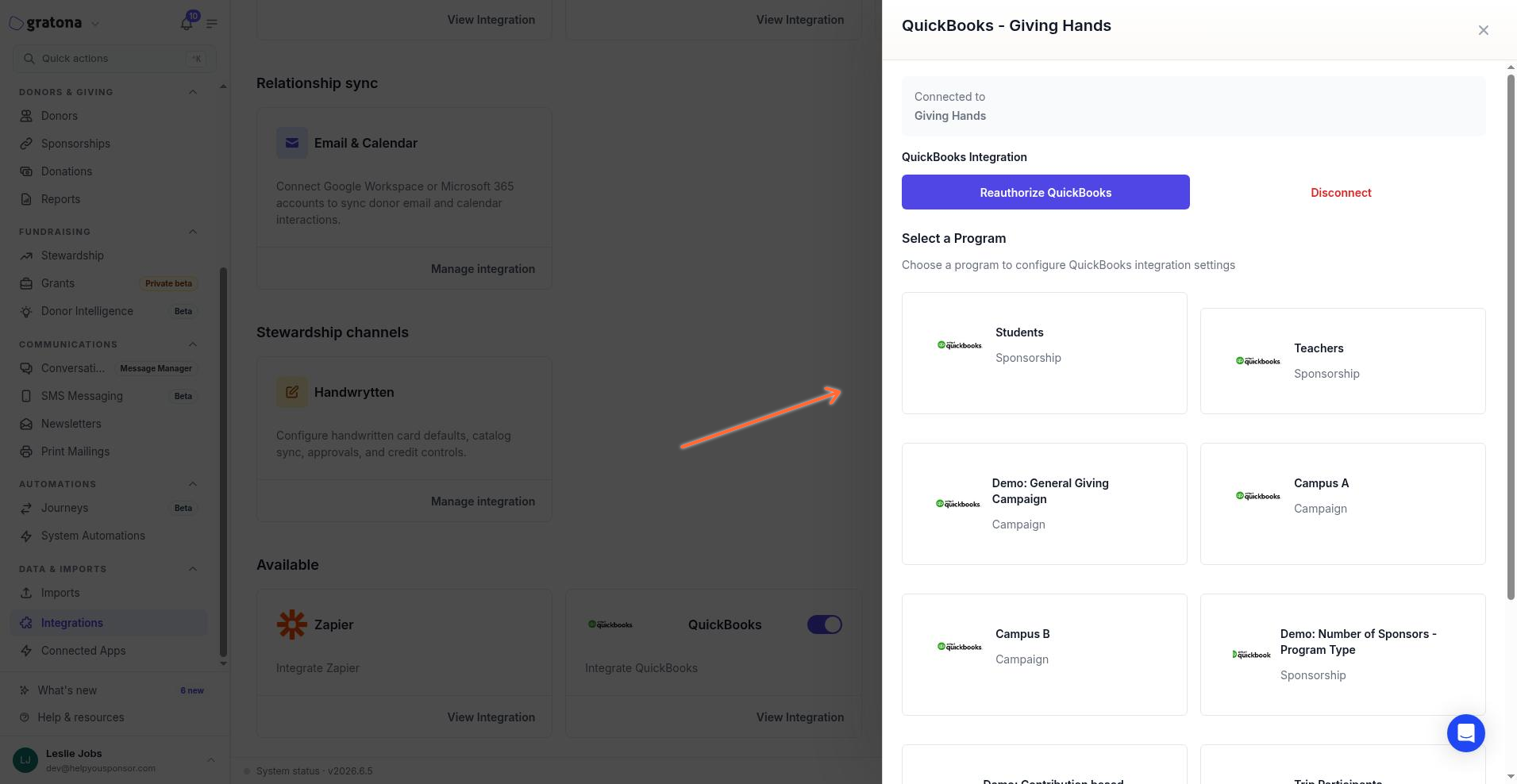This screenshot has width=1517, height=784.
Task: Click the Grants sidebar icon
Action: tap(26, 283)
